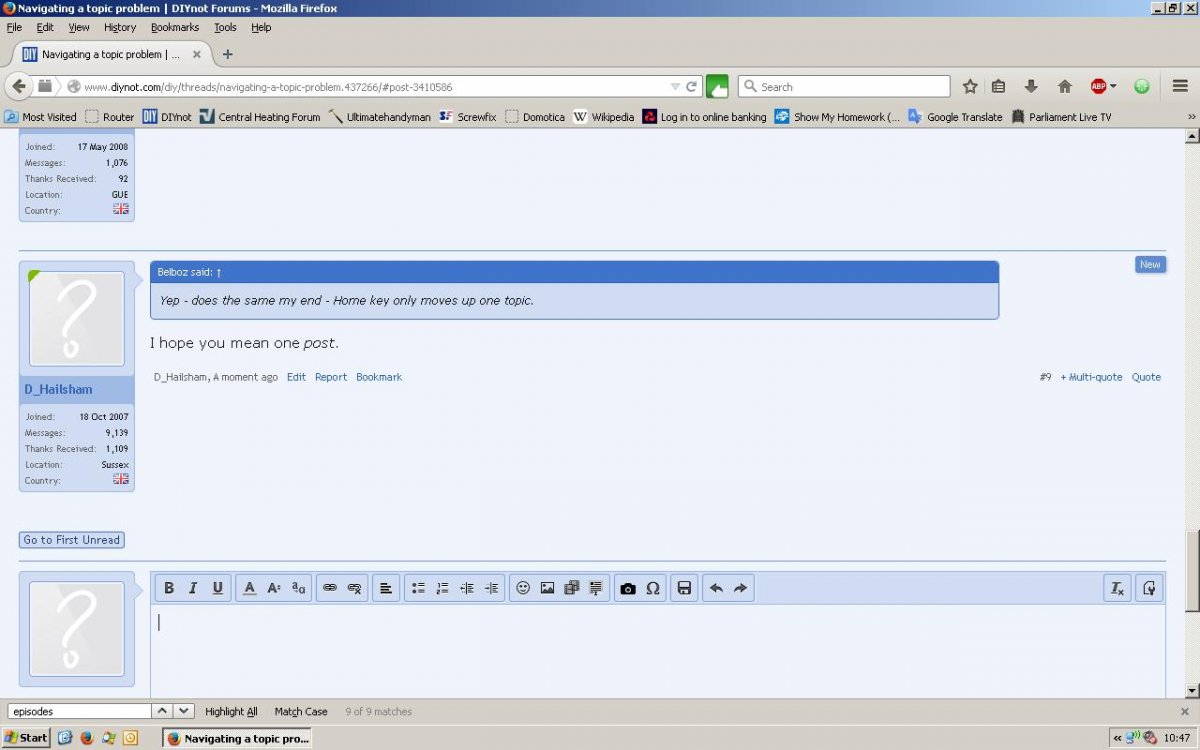
Task: Click the Multi-quote link on post #9
Action: [1092, 377]
